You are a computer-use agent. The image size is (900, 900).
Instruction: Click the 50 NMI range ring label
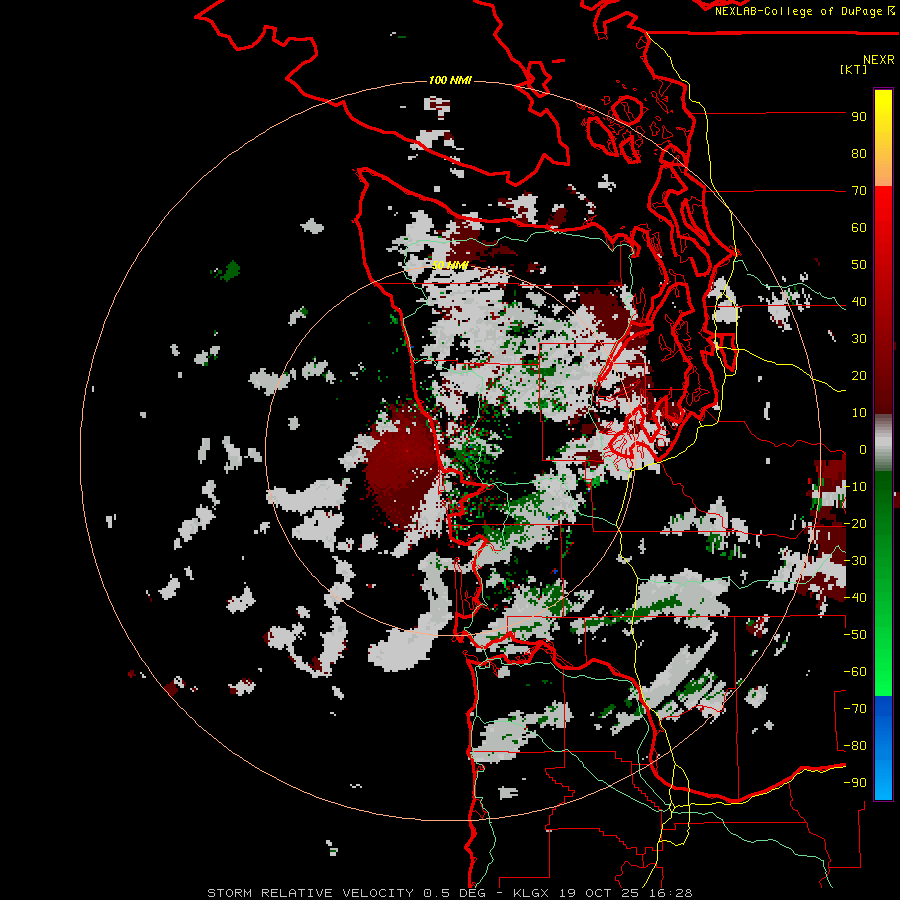pos(450,265)
